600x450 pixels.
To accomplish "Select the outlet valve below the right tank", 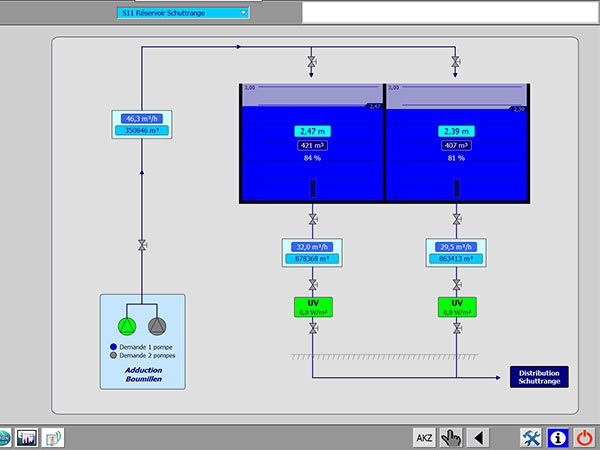I will click(x=457, y=219).
